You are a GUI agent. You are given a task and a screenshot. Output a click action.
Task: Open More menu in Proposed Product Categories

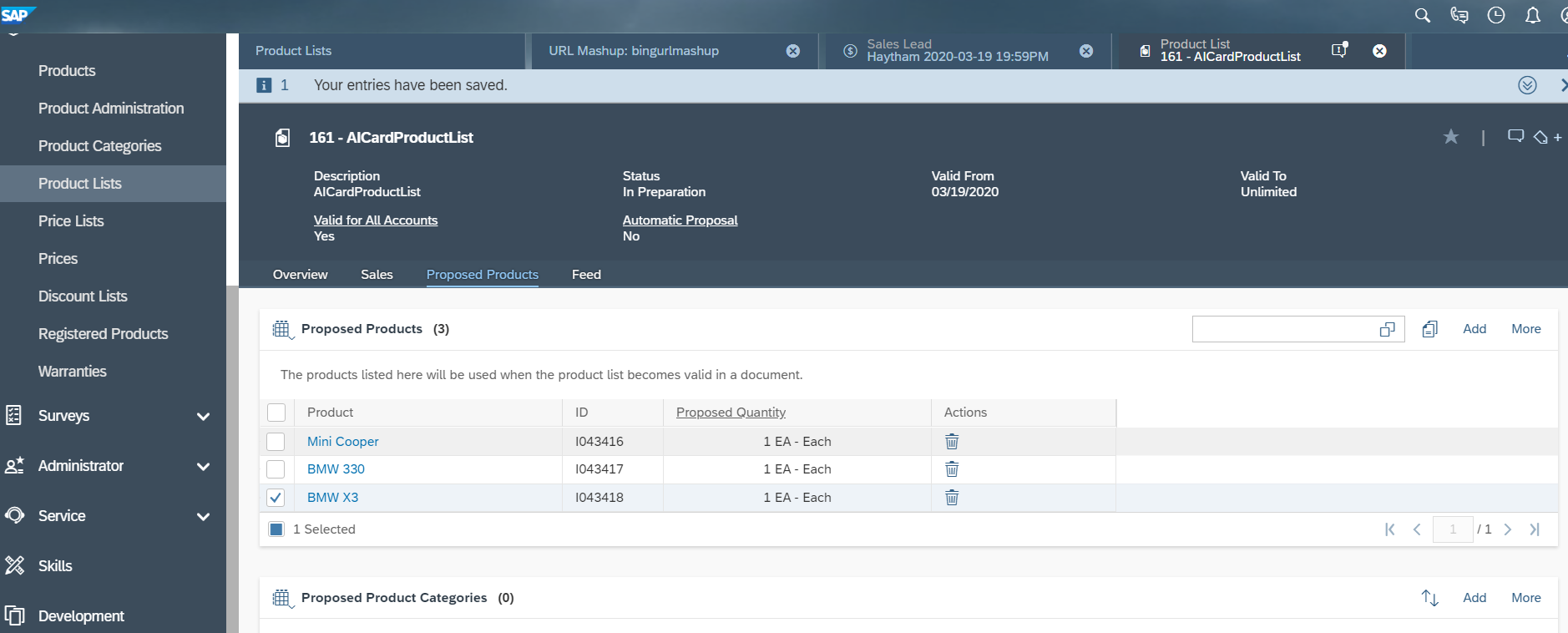pyautogui.click(x=1526, y=598)
